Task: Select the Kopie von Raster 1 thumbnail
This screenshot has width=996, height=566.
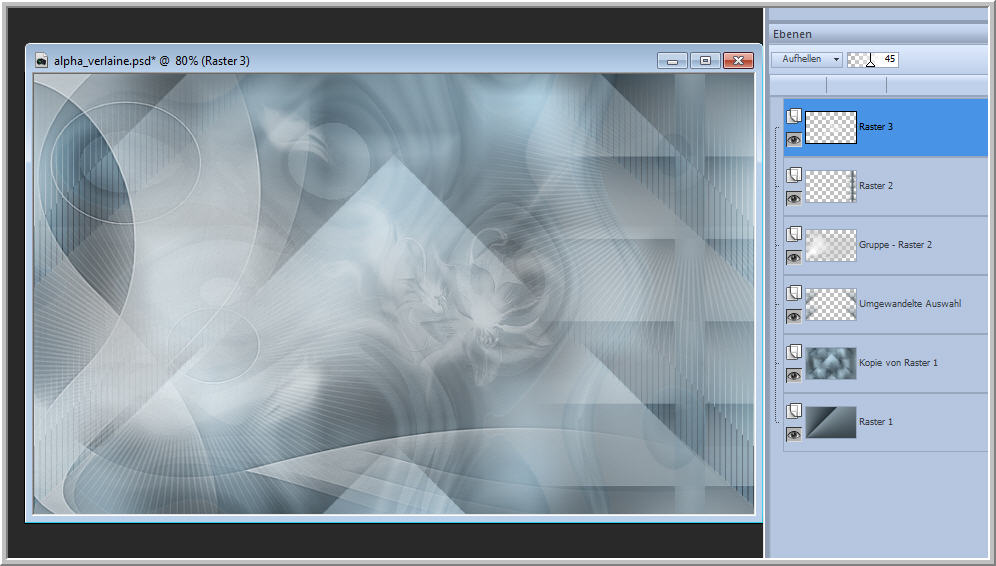Action: click(x=831, y=363)
